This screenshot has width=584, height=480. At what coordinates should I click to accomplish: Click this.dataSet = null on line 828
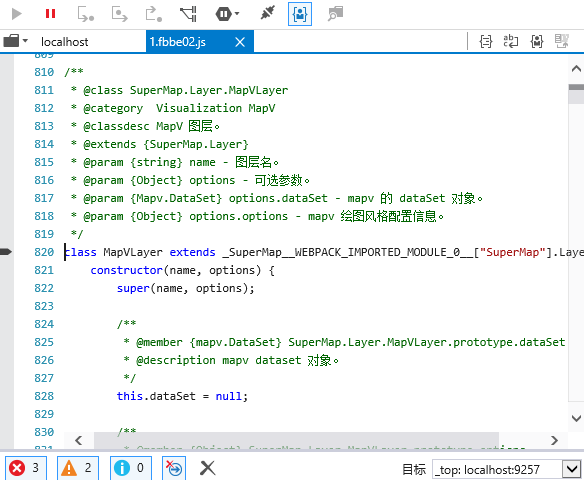(182, 396)
